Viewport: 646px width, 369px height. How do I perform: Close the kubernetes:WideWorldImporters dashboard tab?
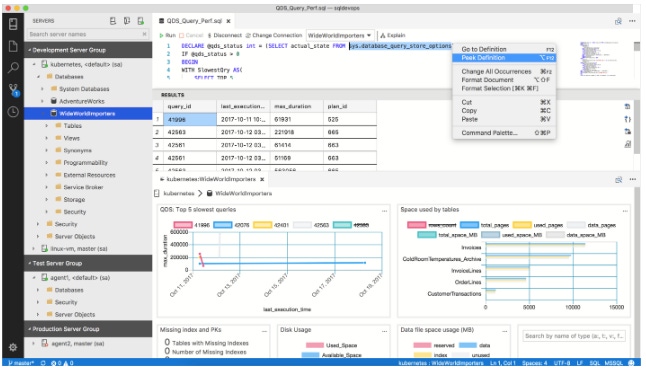[x=262, y=180]
